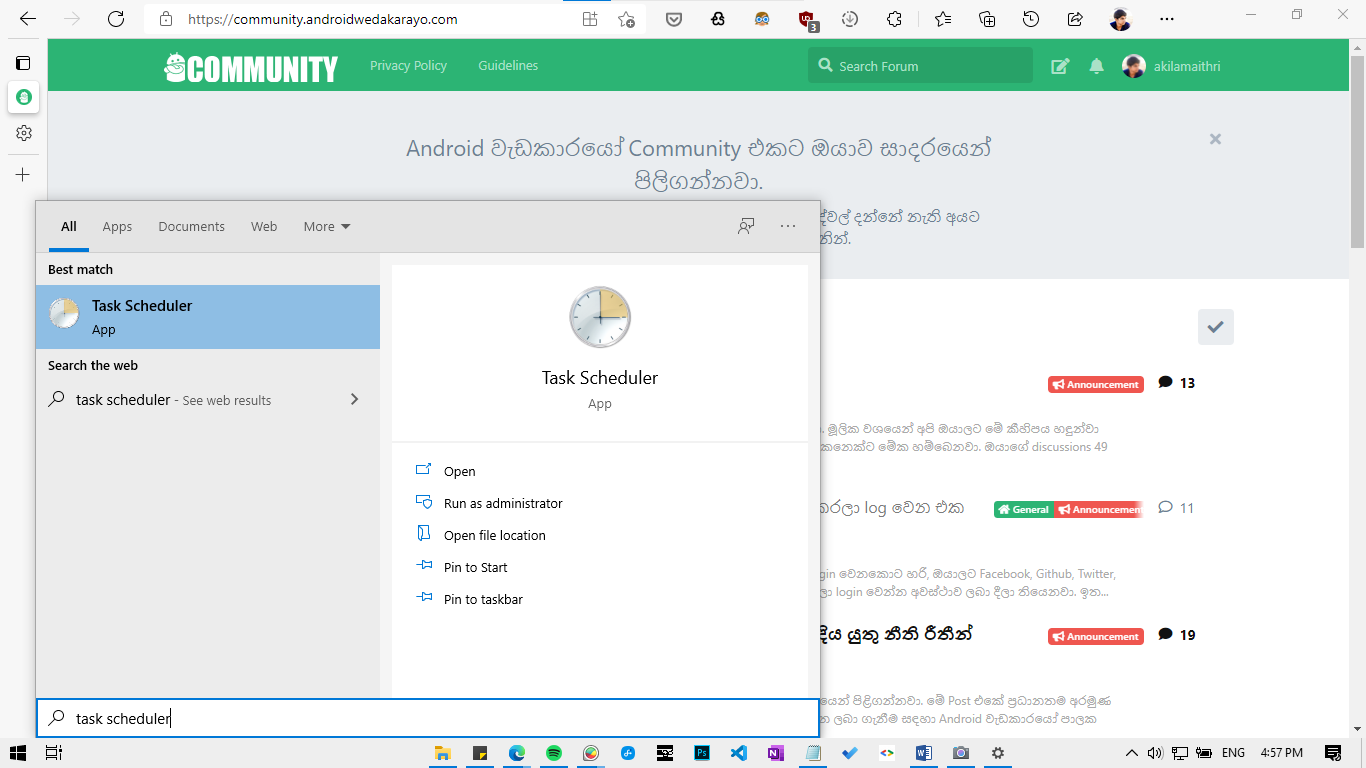
Task: Show hidden system tray icons
Action: point(1132,753)
